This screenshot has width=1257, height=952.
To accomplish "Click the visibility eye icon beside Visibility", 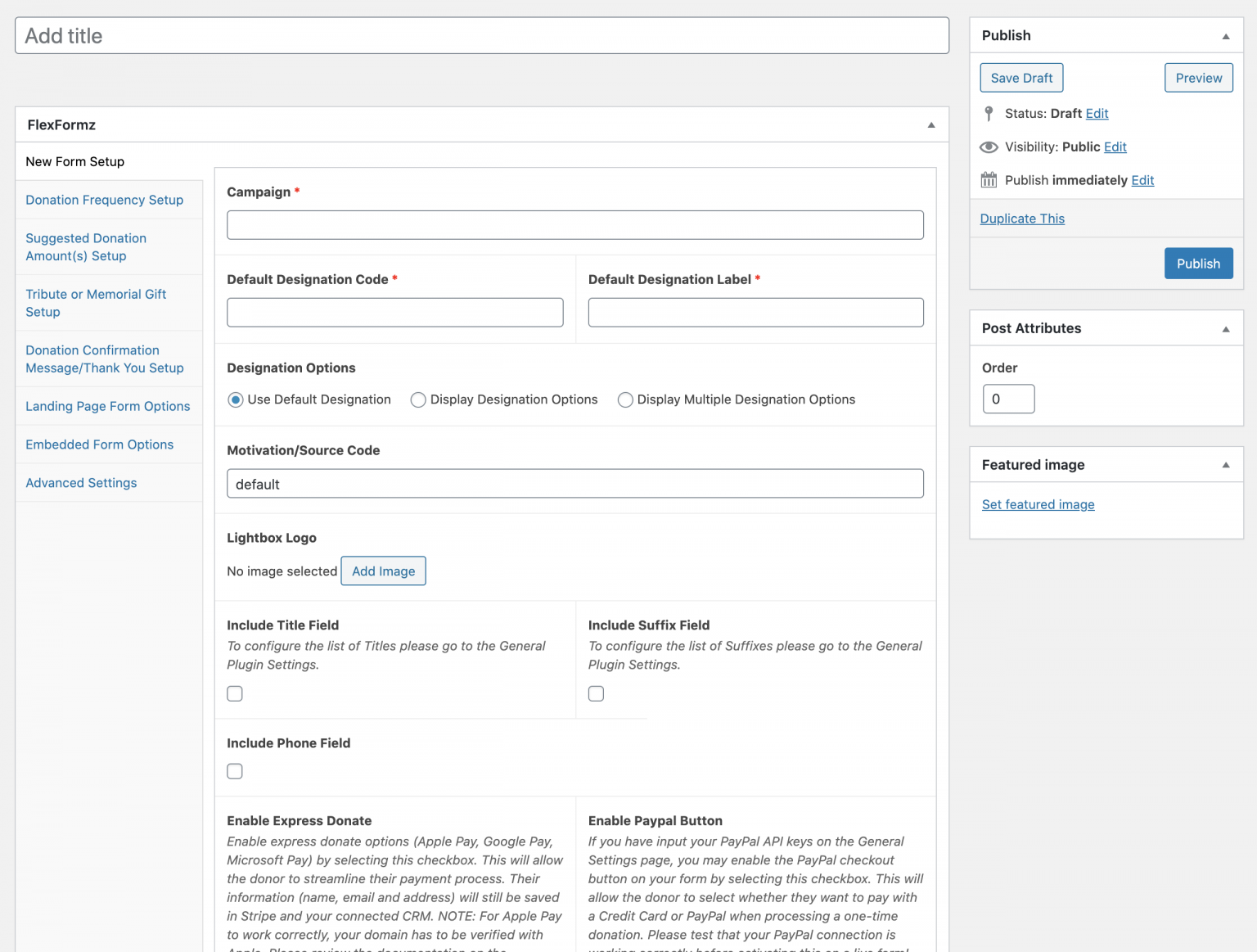I will 989,147.
